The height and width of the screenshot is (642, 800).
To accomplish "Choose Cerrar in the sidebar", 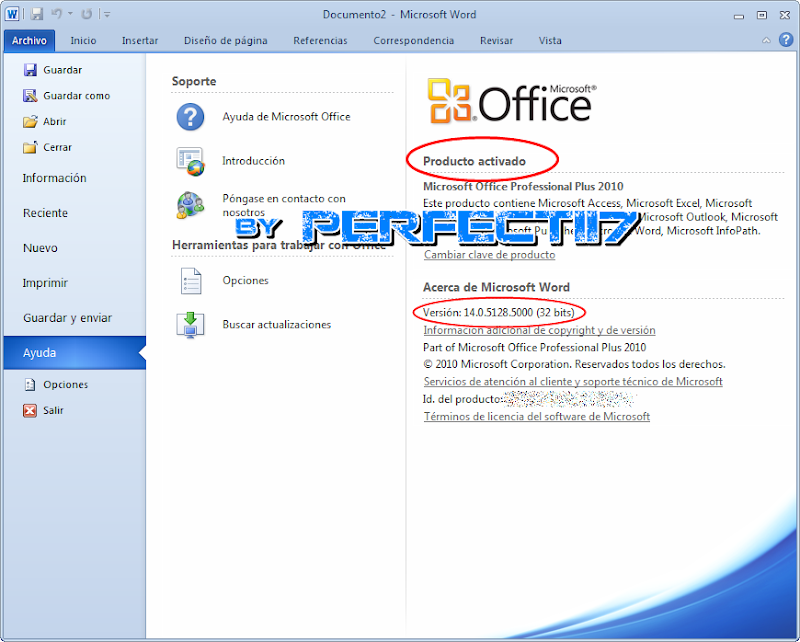I will 57,147.
